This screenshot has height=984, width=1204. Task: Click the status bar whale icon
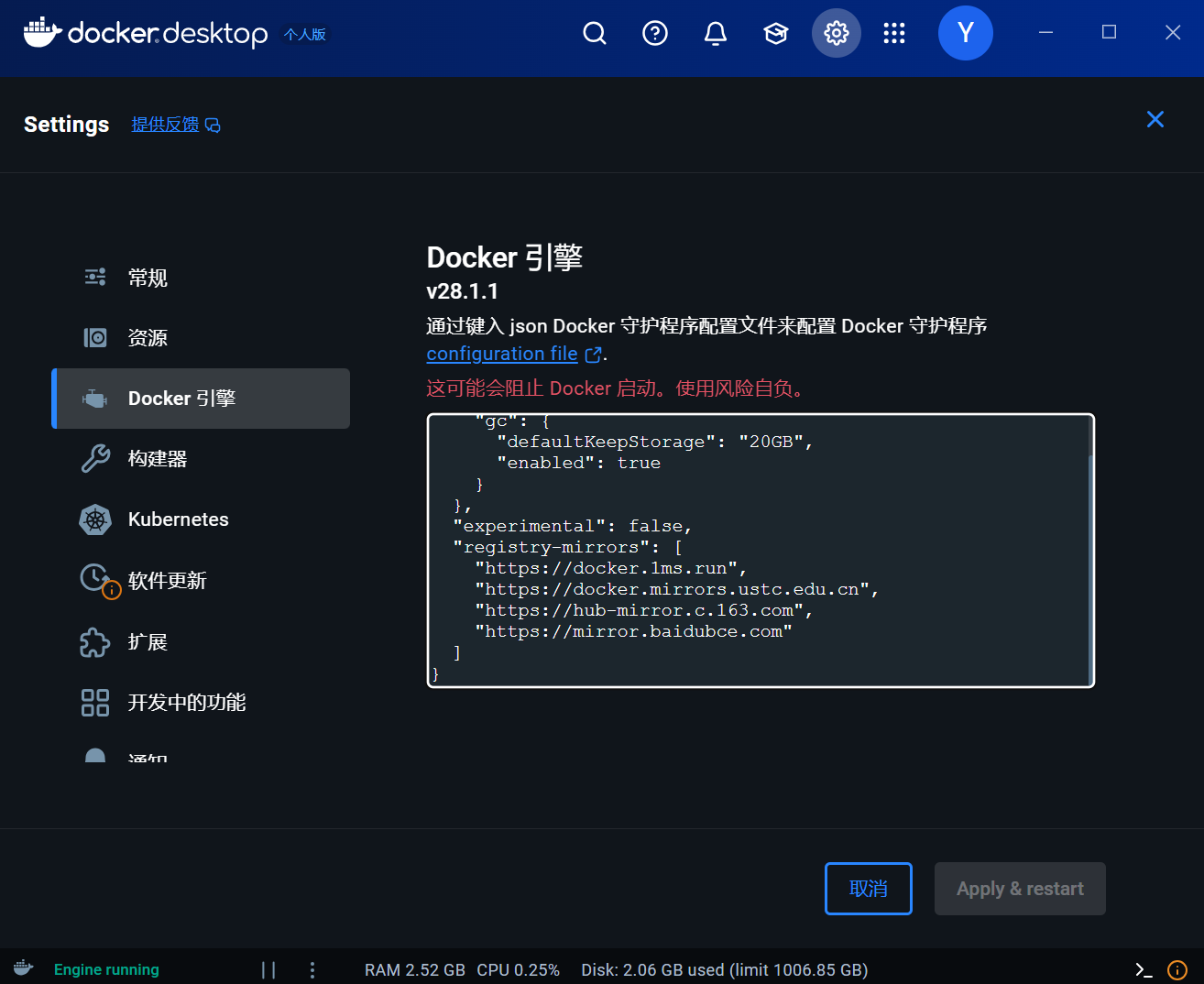click(x=24, y=968)
